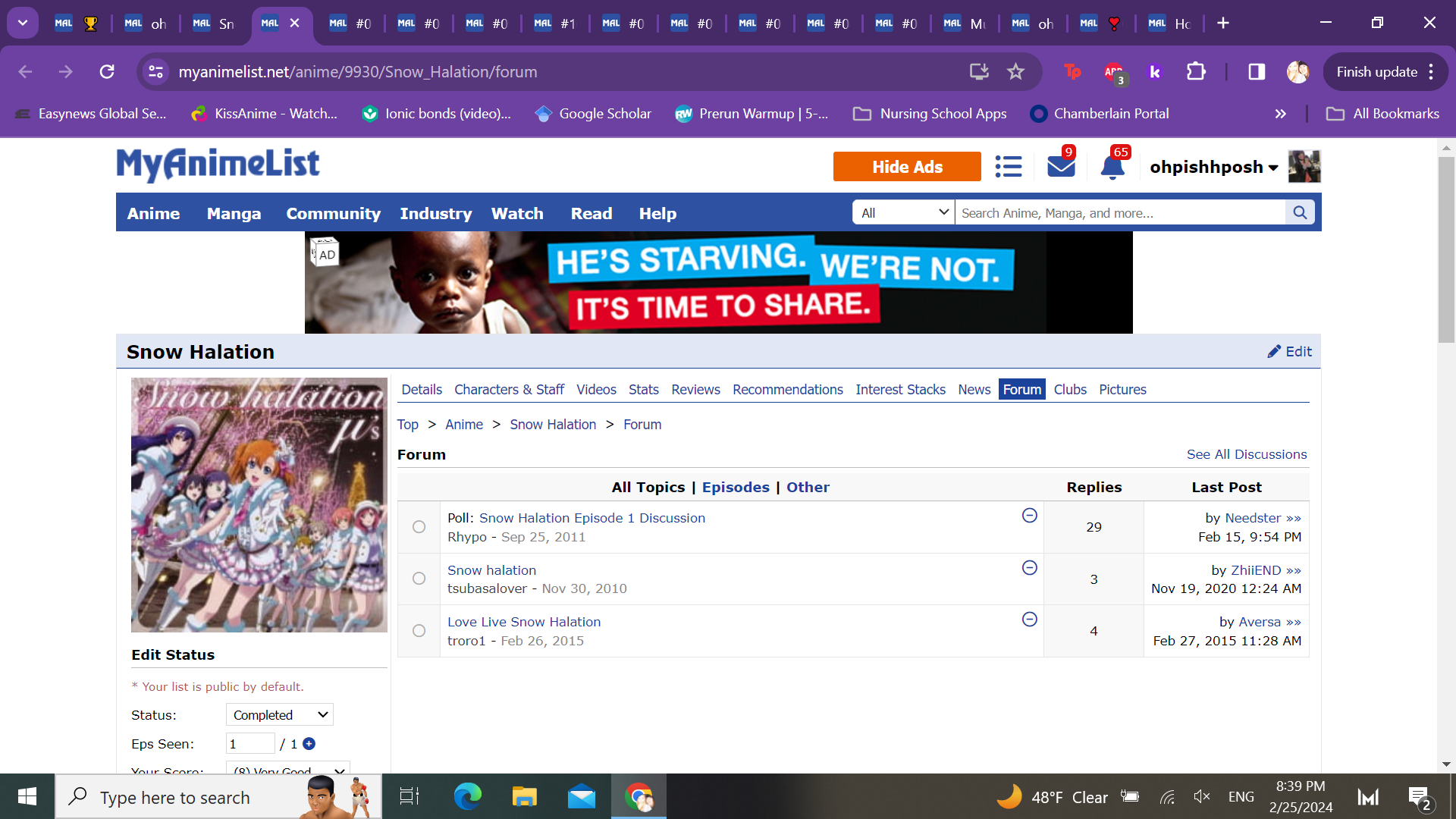Screen dimensions: 1456x819
Task: Select radio button for Love Live topic
Action: coord(419,631)
